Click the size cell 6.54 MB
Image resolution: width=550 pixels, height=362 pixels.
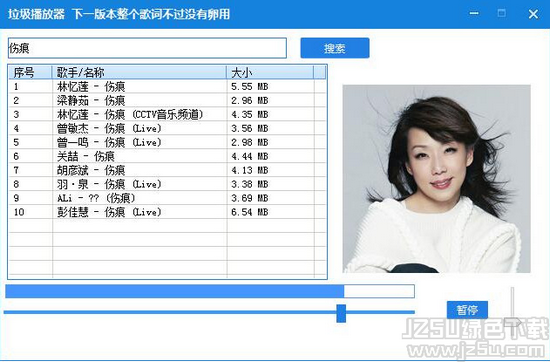249,212
